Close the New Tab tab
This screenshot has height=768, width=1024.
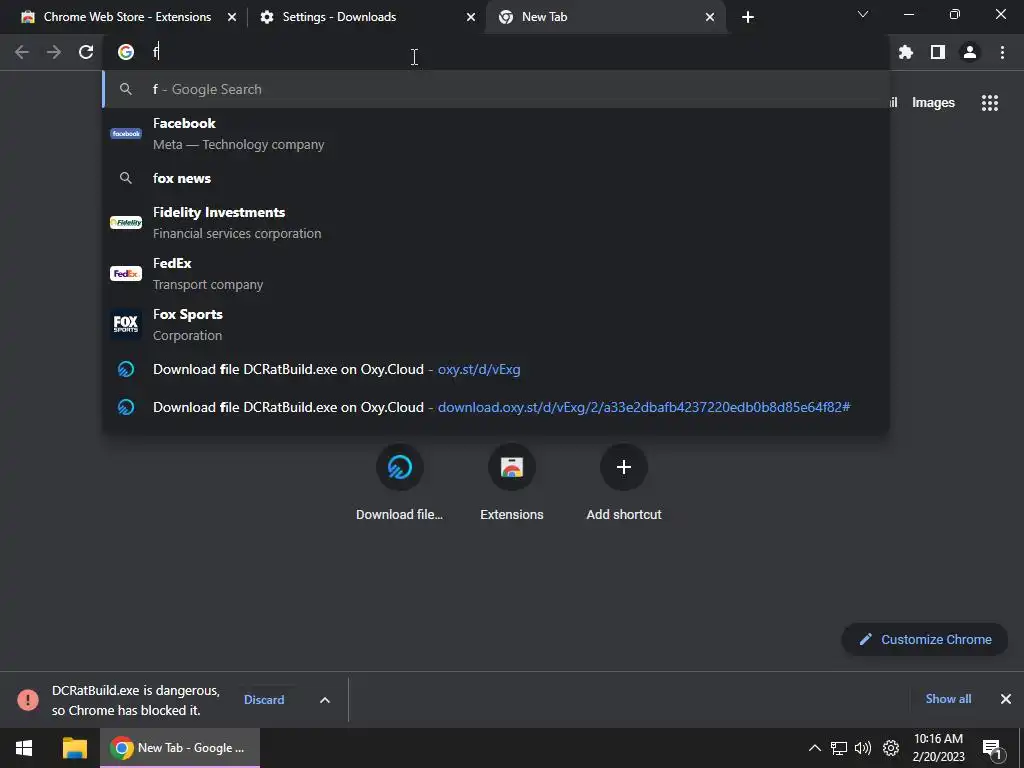click(710, 17)
